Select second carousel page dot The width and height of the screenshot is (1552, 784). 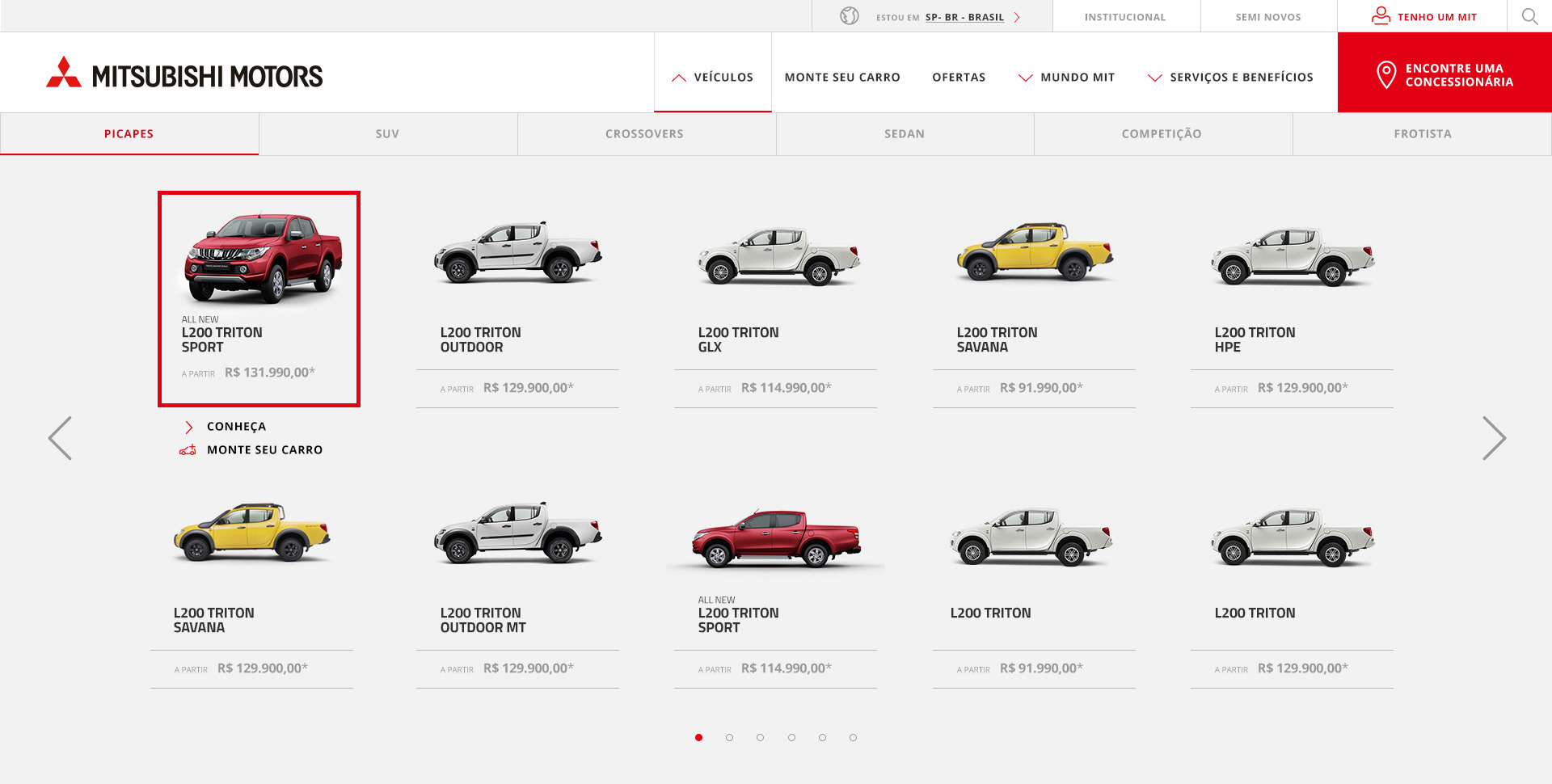click(729, 737)
